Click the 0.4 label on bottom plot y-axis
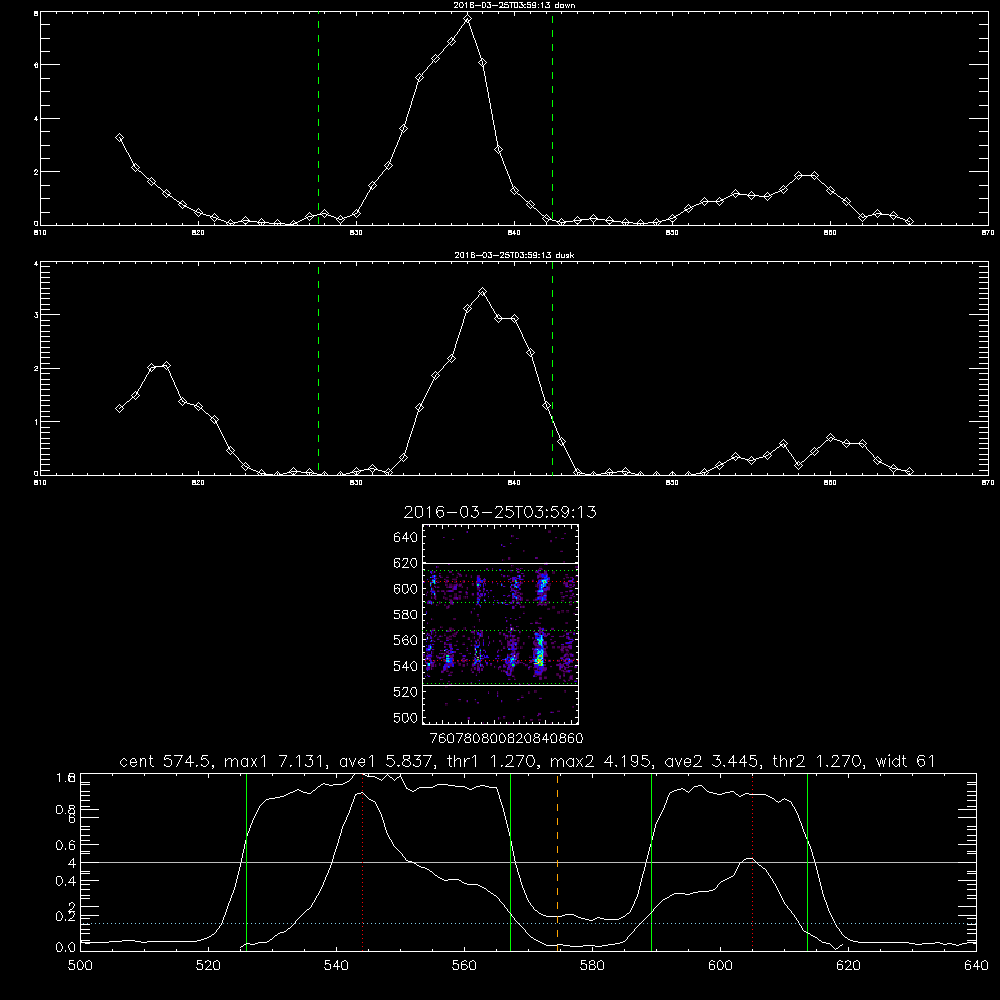Viewport: 1000px width, 1000px height. pos(66,881)
